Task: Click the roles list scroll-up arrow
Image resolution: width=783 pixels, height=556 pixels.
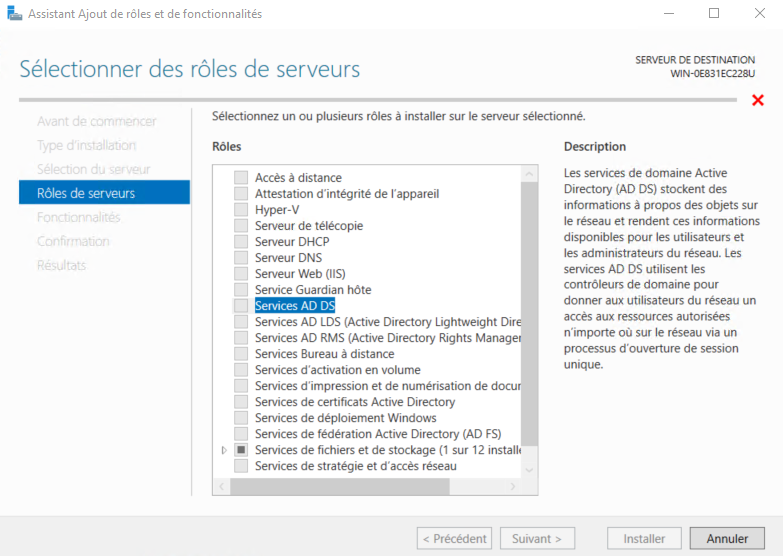Action: pyautogui.click(x=529, y=174)
